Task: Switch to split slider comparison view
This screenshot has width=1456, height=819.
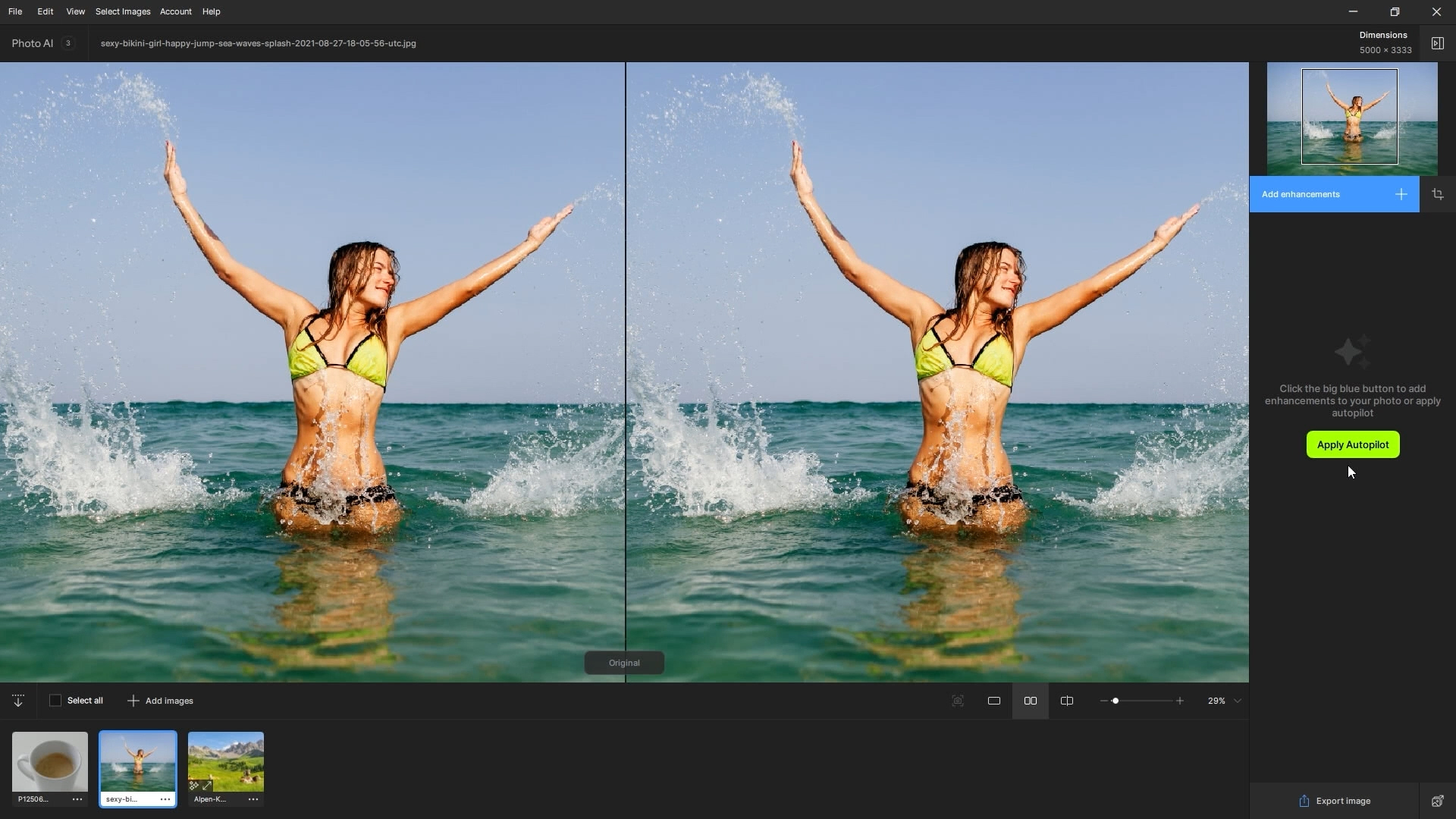Action: [x=1066, y=701]
